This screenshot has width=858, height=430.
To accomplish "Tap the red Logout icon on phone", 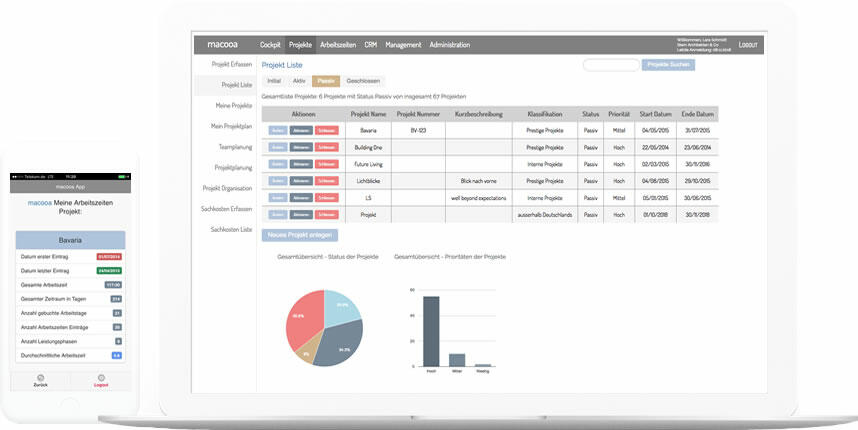I will 100,378.
